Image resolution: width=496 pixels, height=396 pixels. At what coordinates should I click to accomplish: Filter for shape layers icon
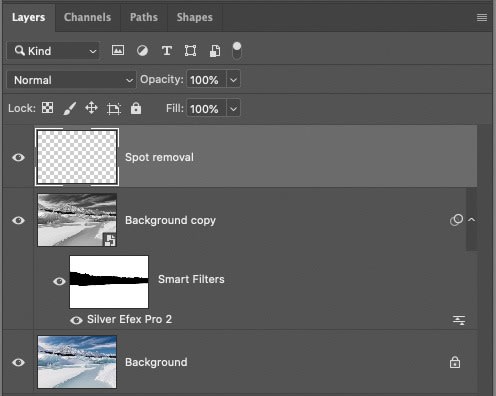[x=190, y=51]
